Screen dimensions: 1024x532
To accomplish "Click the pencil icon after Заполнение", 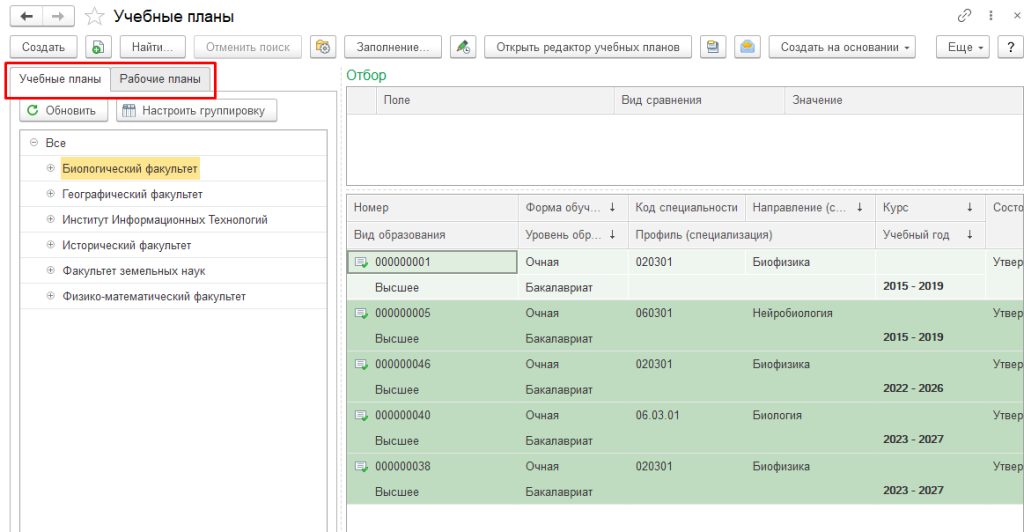I will pos(461,47).
